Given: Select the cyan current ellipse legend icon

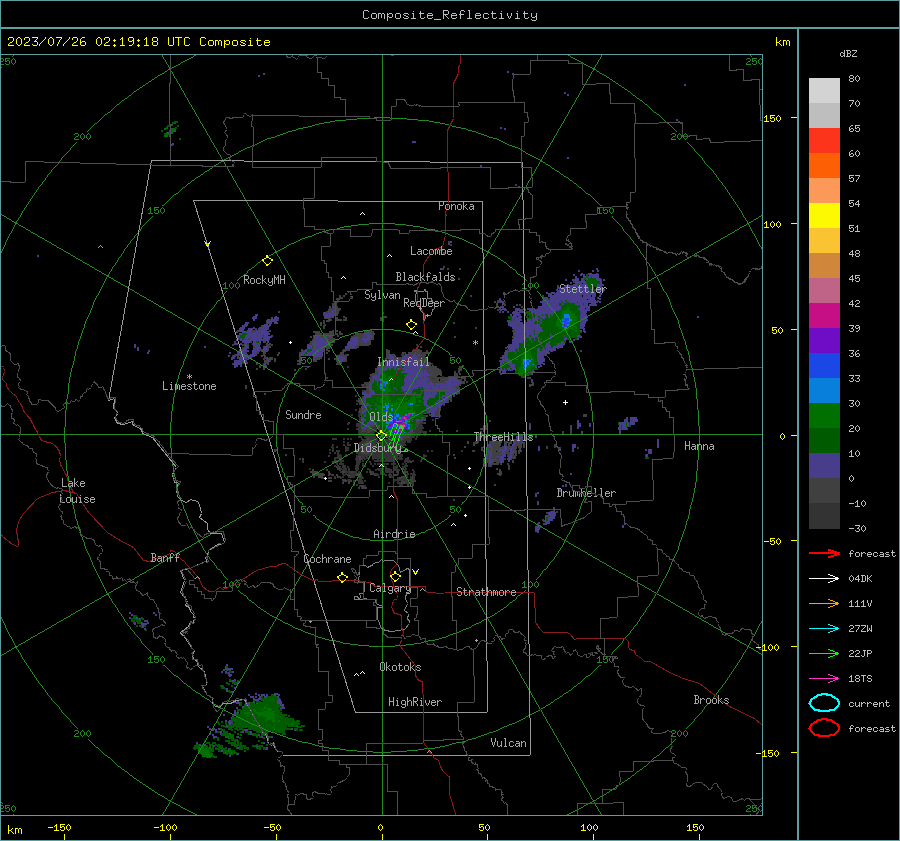Looking at the screenshot, I should [824, 703].
